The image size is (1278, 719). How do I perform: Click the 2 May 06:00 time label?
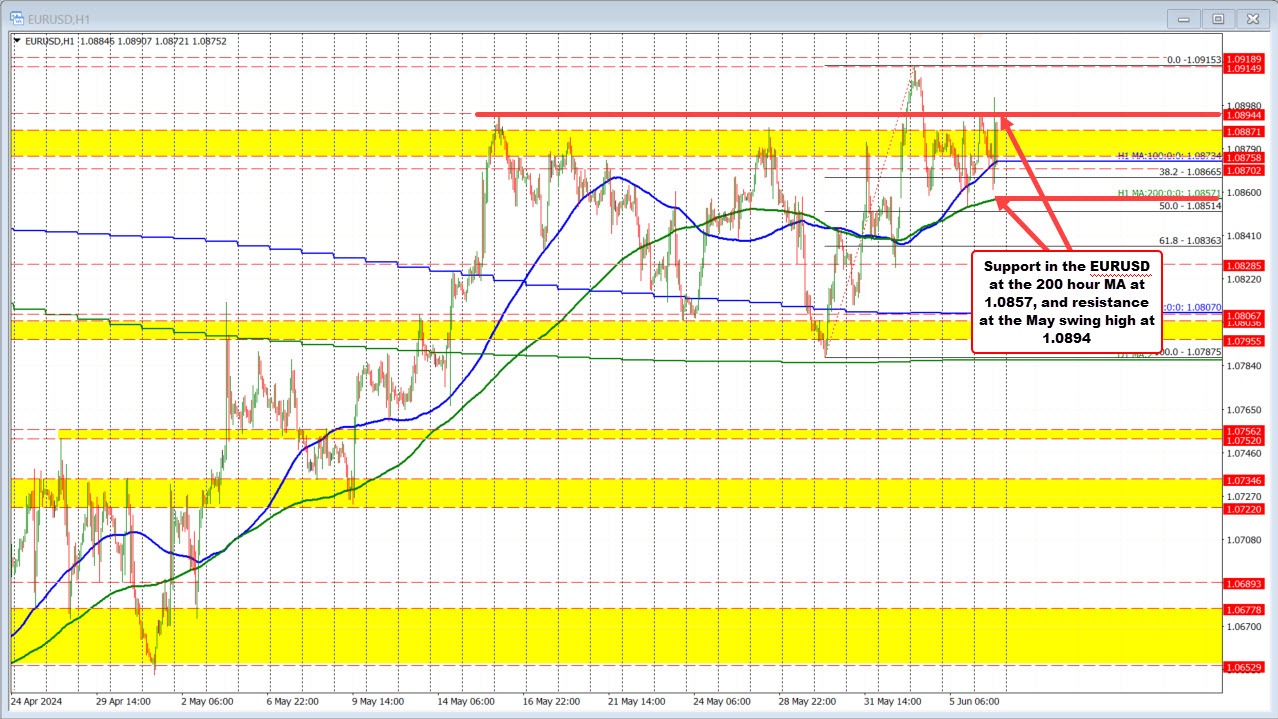coord(206,701)
